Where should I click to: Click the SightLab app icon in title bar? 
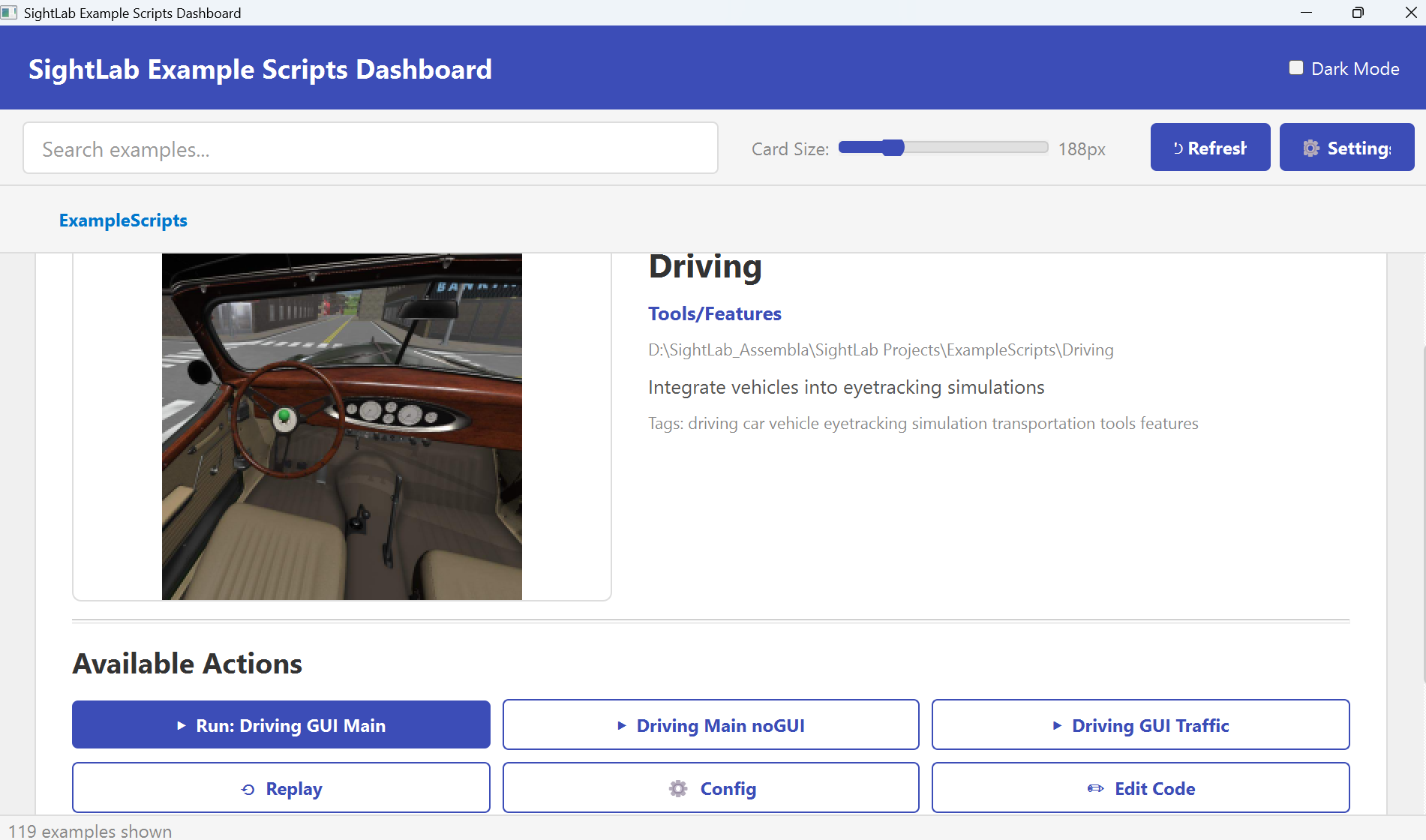point(9,13)
